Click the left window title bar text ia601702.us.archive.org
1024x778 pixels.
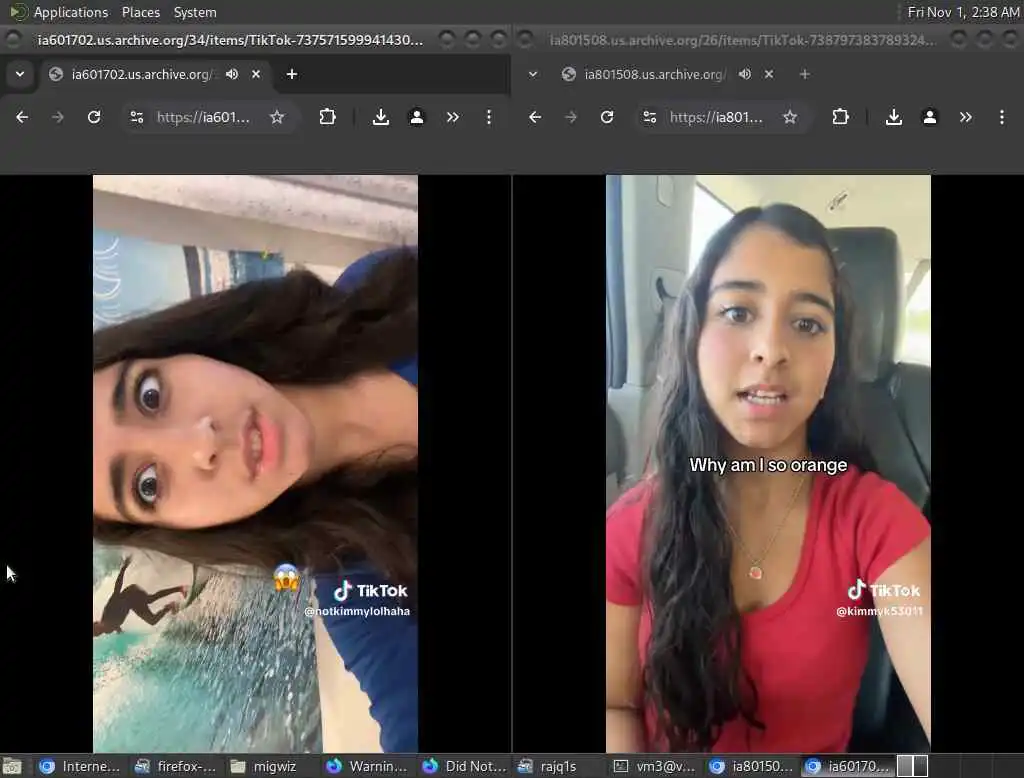click(x=230, y=40)
